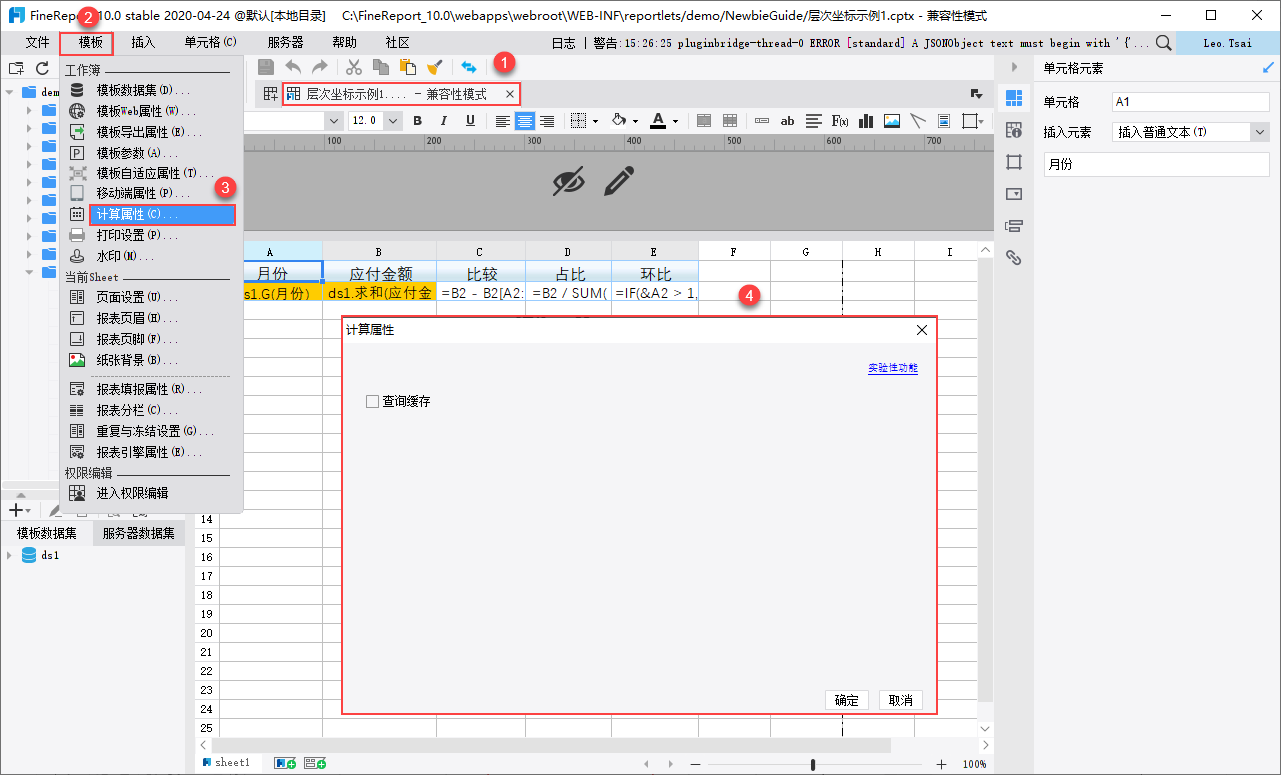
Task: Click the paste clipboard icon
Action: coord(408,67)
